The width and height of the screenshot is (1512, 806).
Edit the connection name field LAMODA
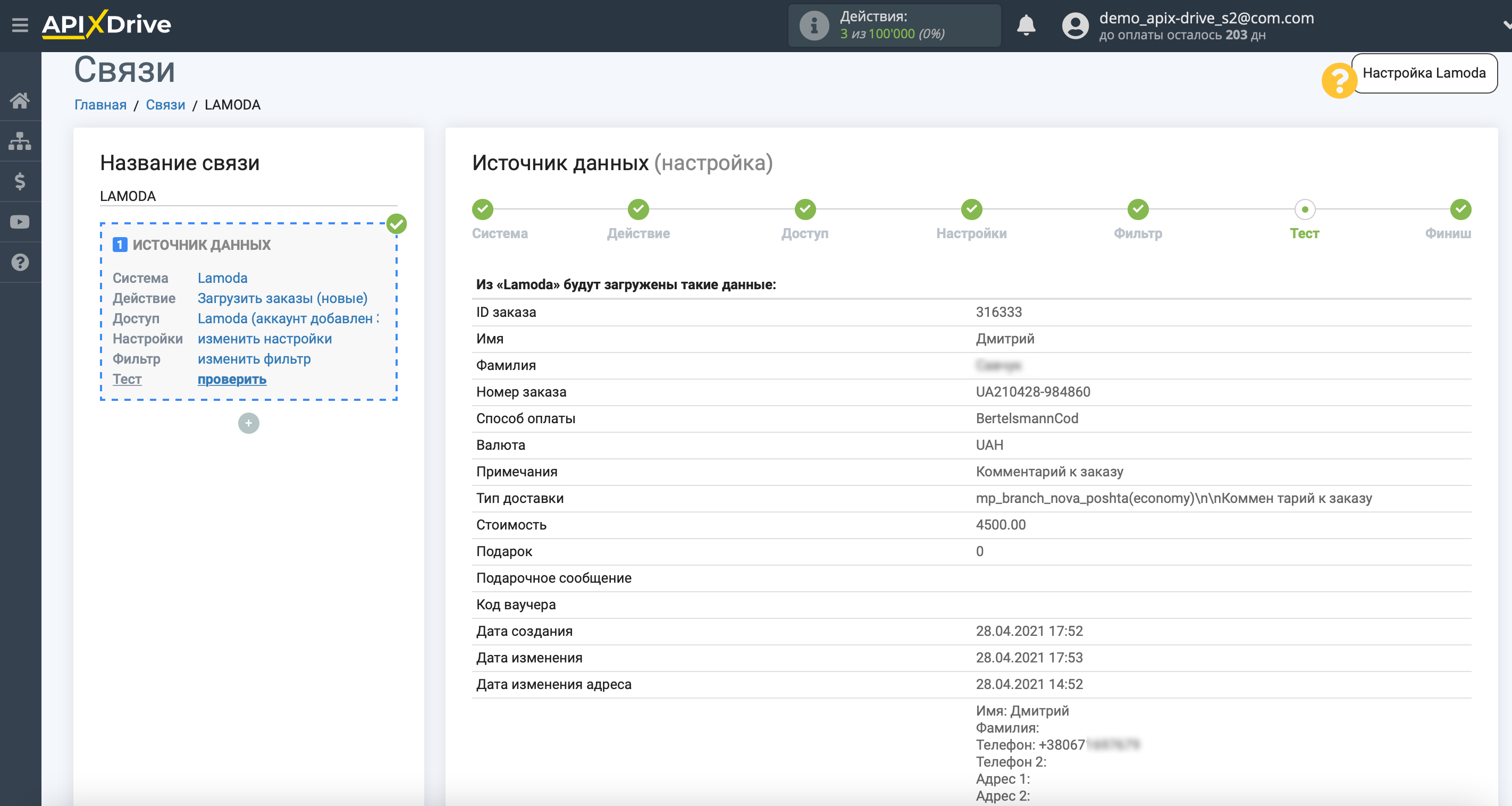248,196
